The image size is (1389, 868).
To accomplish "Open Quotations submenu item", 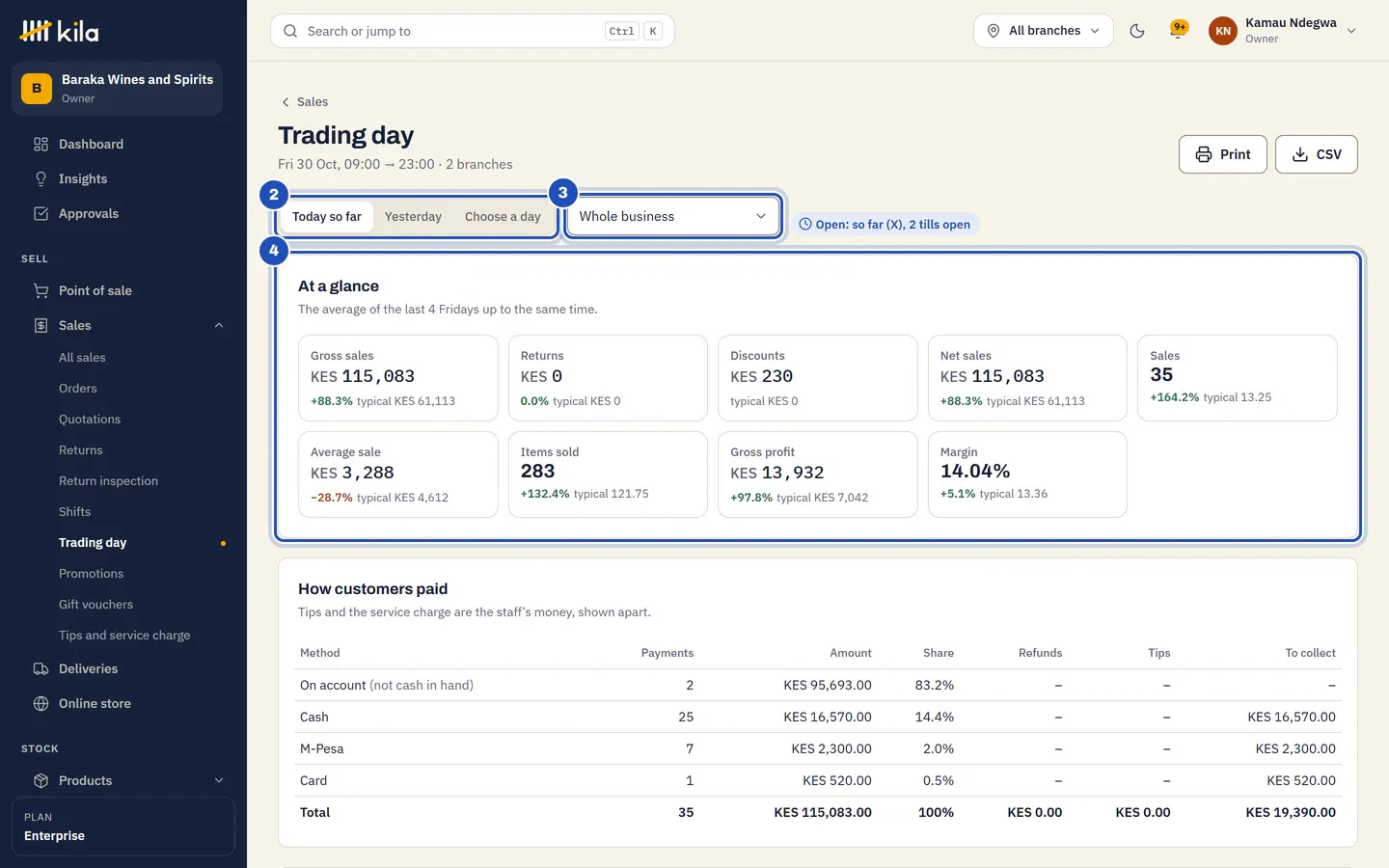I will [90, 420].
